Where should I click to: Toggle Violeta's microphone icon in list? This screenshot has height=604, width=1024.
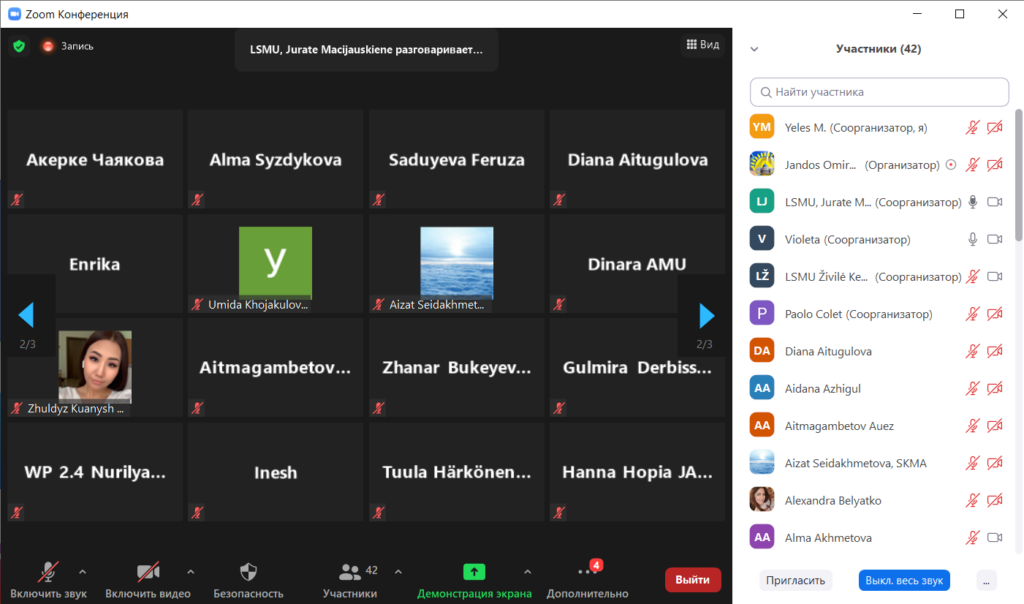[x=971, y=240]
